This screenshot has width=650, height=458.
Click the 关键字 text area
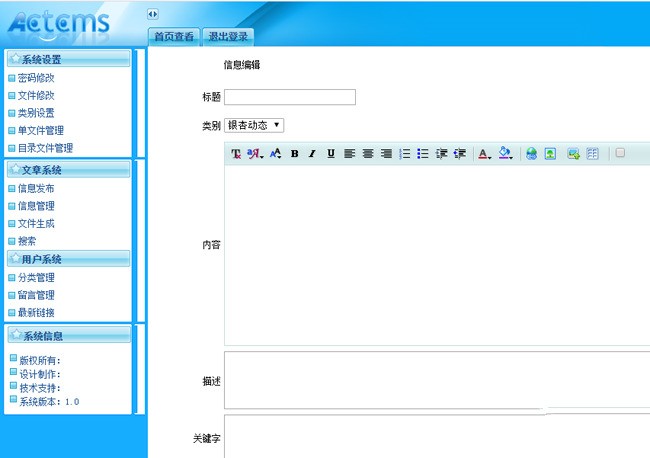point(437,436)
